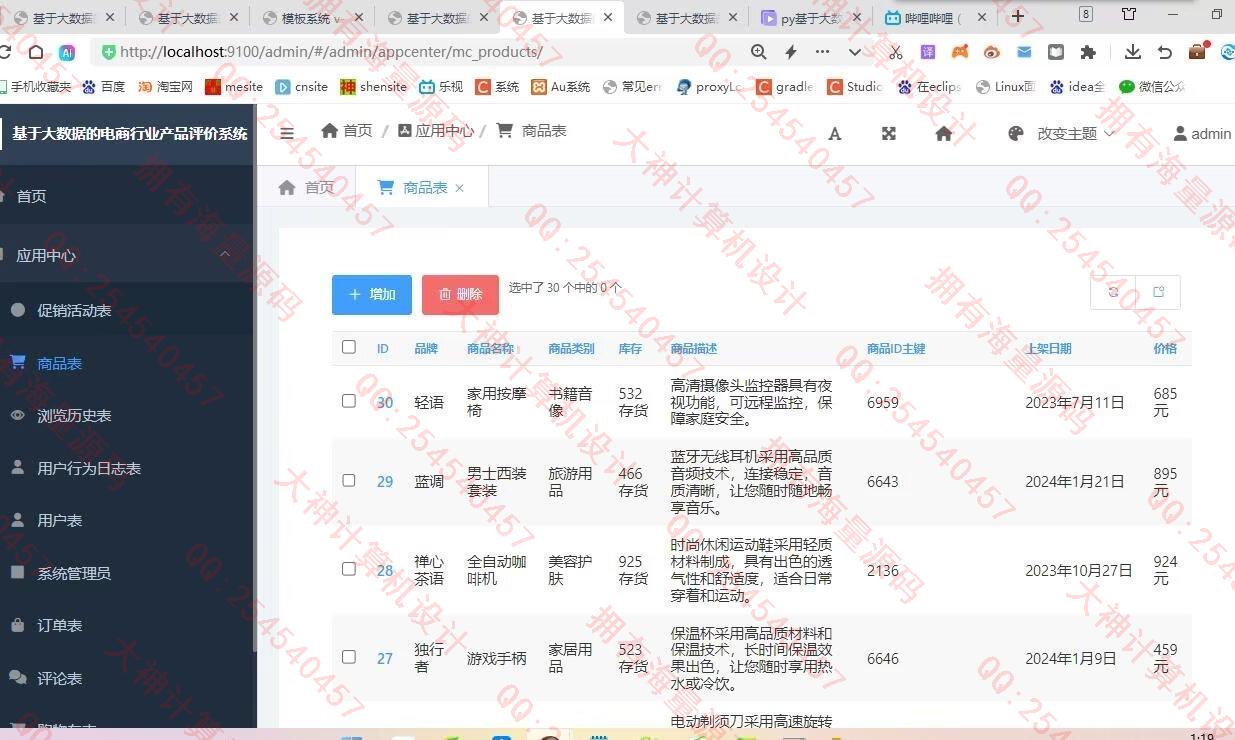Check the row checkbox for ID 29
This screenshot has width=1235, height=740.
349,480
